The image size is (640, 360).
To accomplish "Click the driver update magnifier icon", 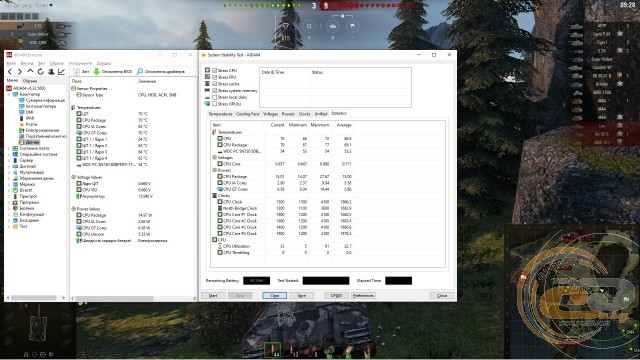I will coord(140,71).
